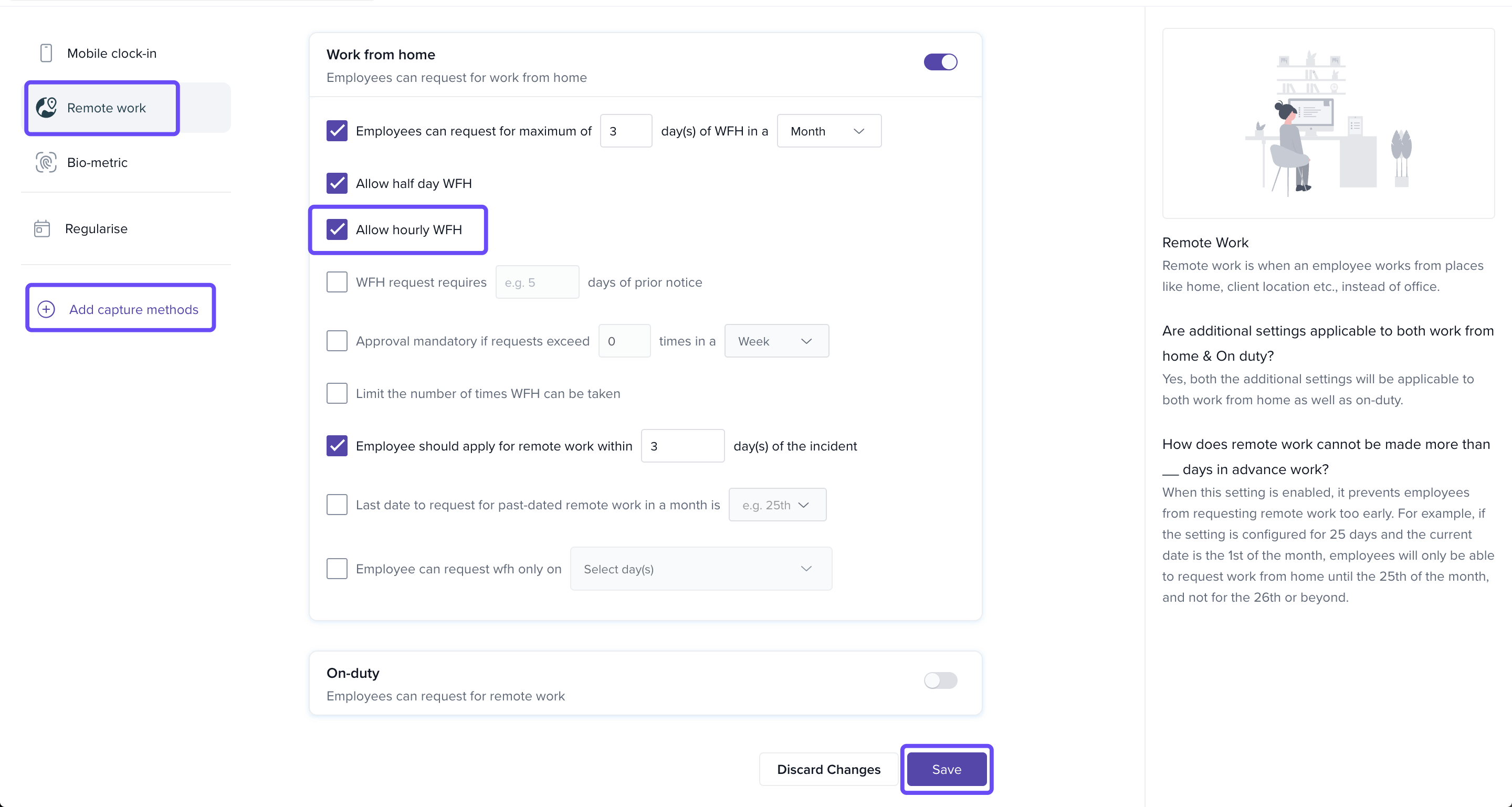
Task: Open the Month period dropdown
Action: click(x=828, y=131)
